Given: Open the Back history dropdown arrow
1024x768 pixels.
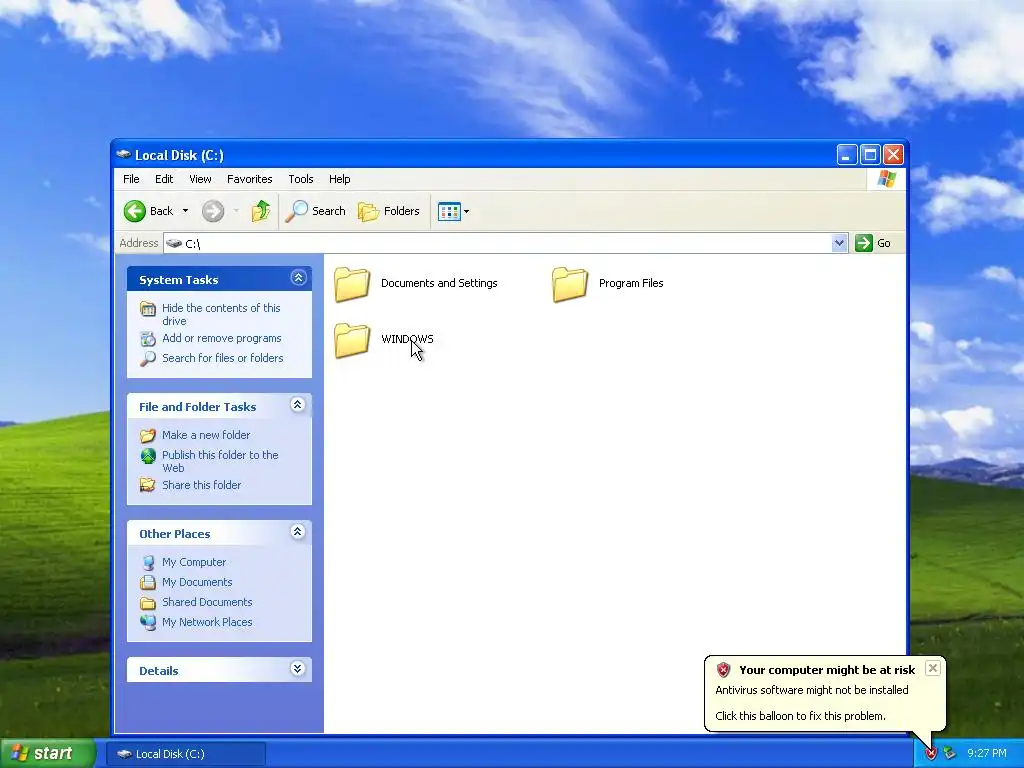Looking at the screenshot, I should 185,211.
